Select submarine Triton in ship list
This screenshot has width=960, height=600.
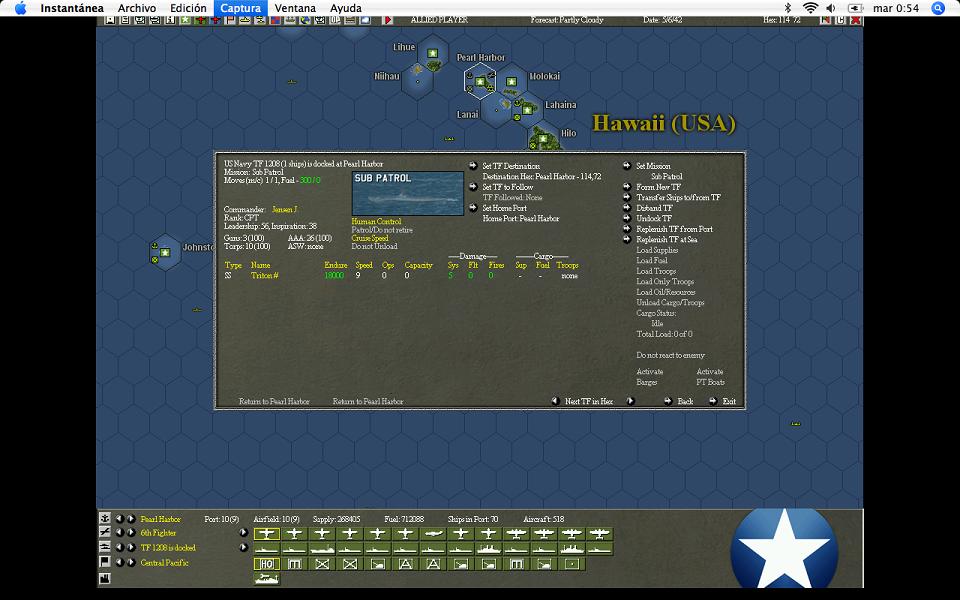(264, 276)
